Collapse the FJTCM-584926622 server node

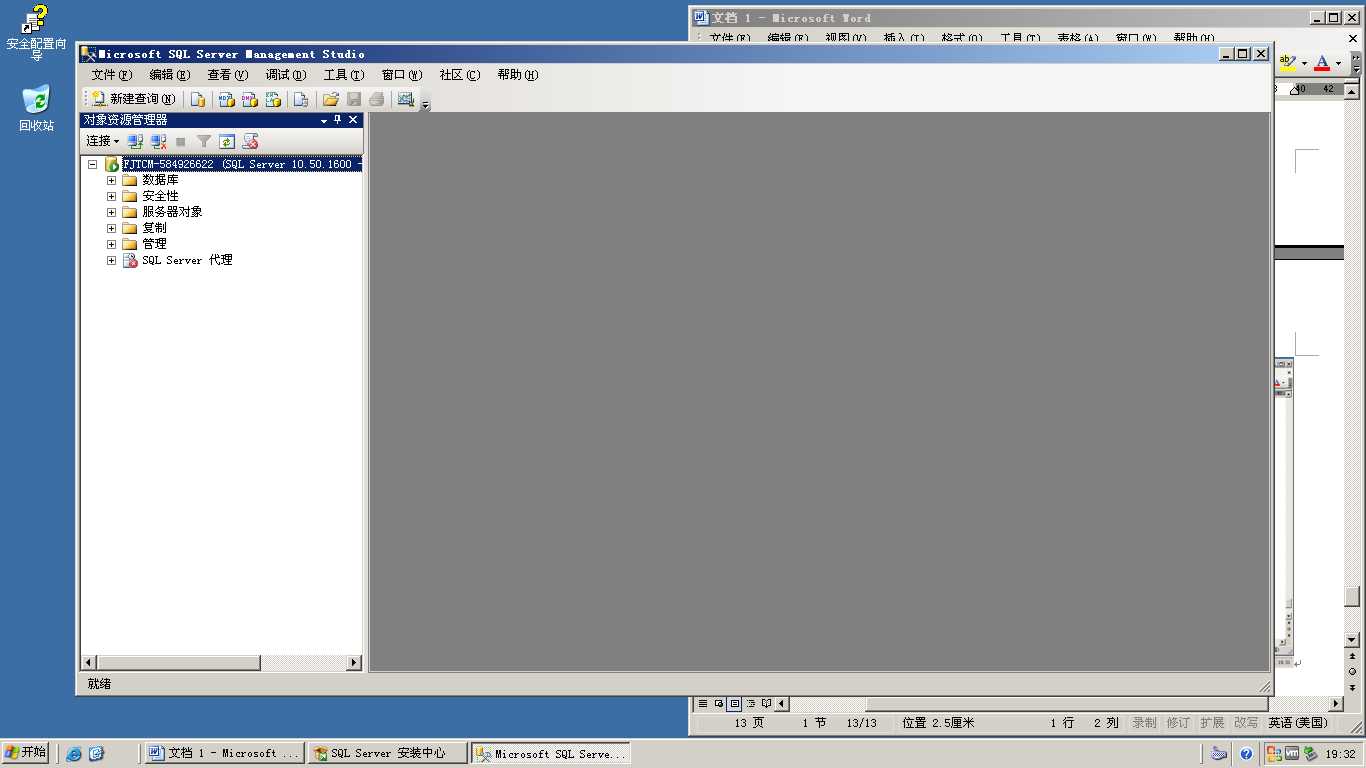pyautogui.click(x=93, y=164)
